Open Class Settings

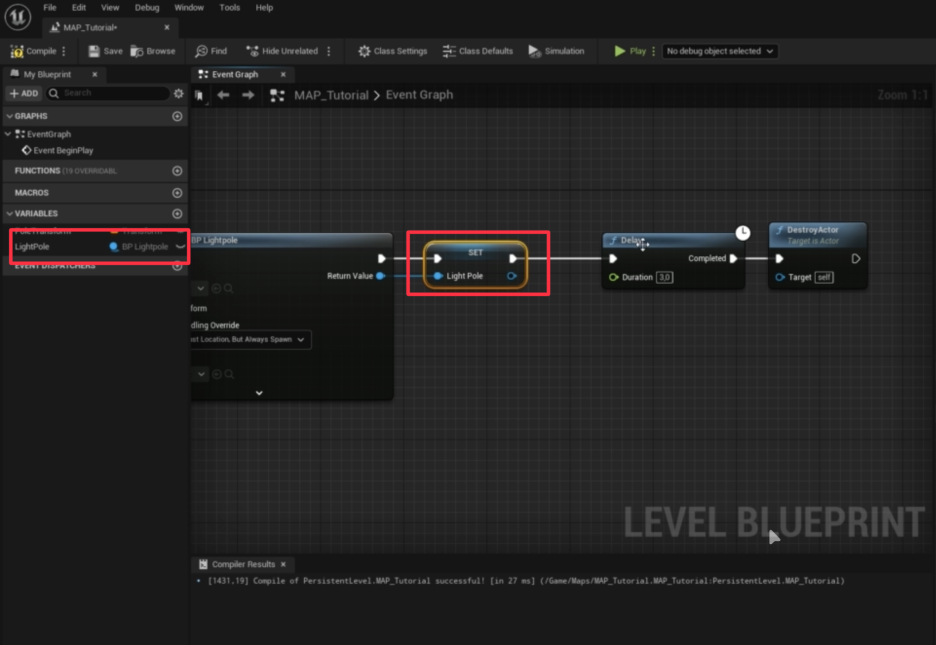click(x=392, y=51)
